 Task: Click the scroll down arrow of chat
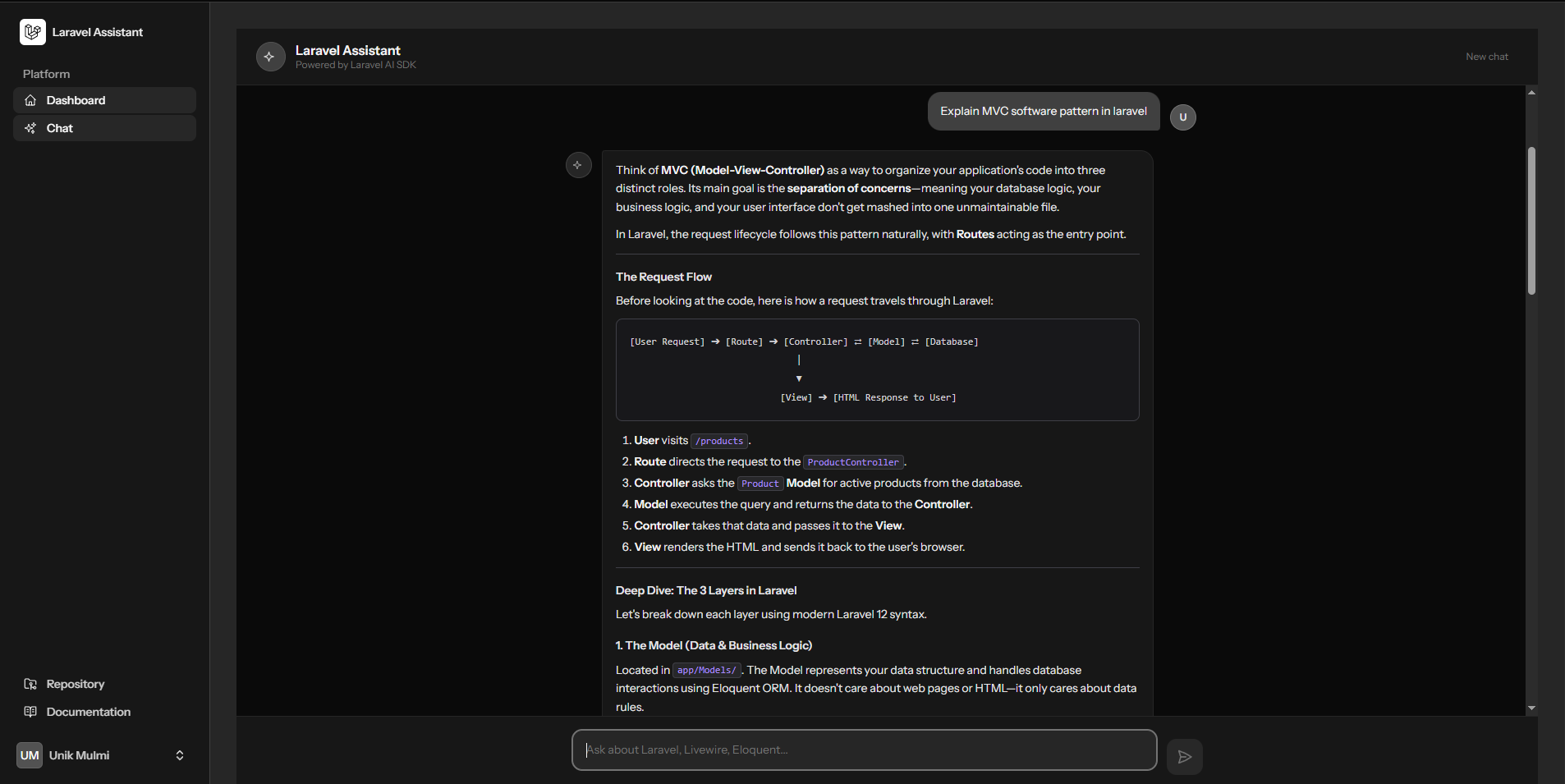point(1531,708)
